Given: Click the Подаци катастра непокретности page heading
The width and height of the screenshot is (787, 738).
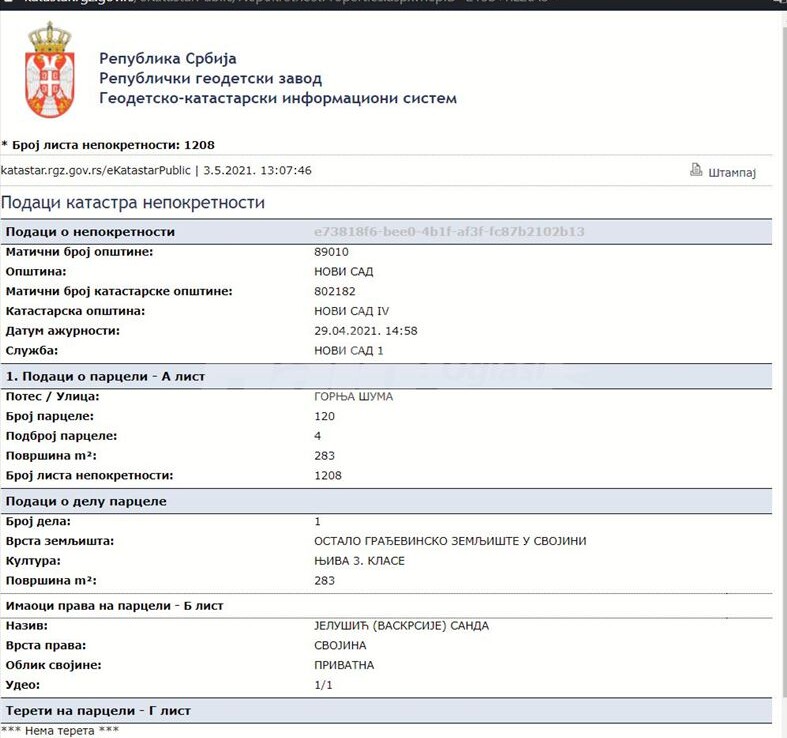Looking at the screenshot, I should (x=132, y=203).
